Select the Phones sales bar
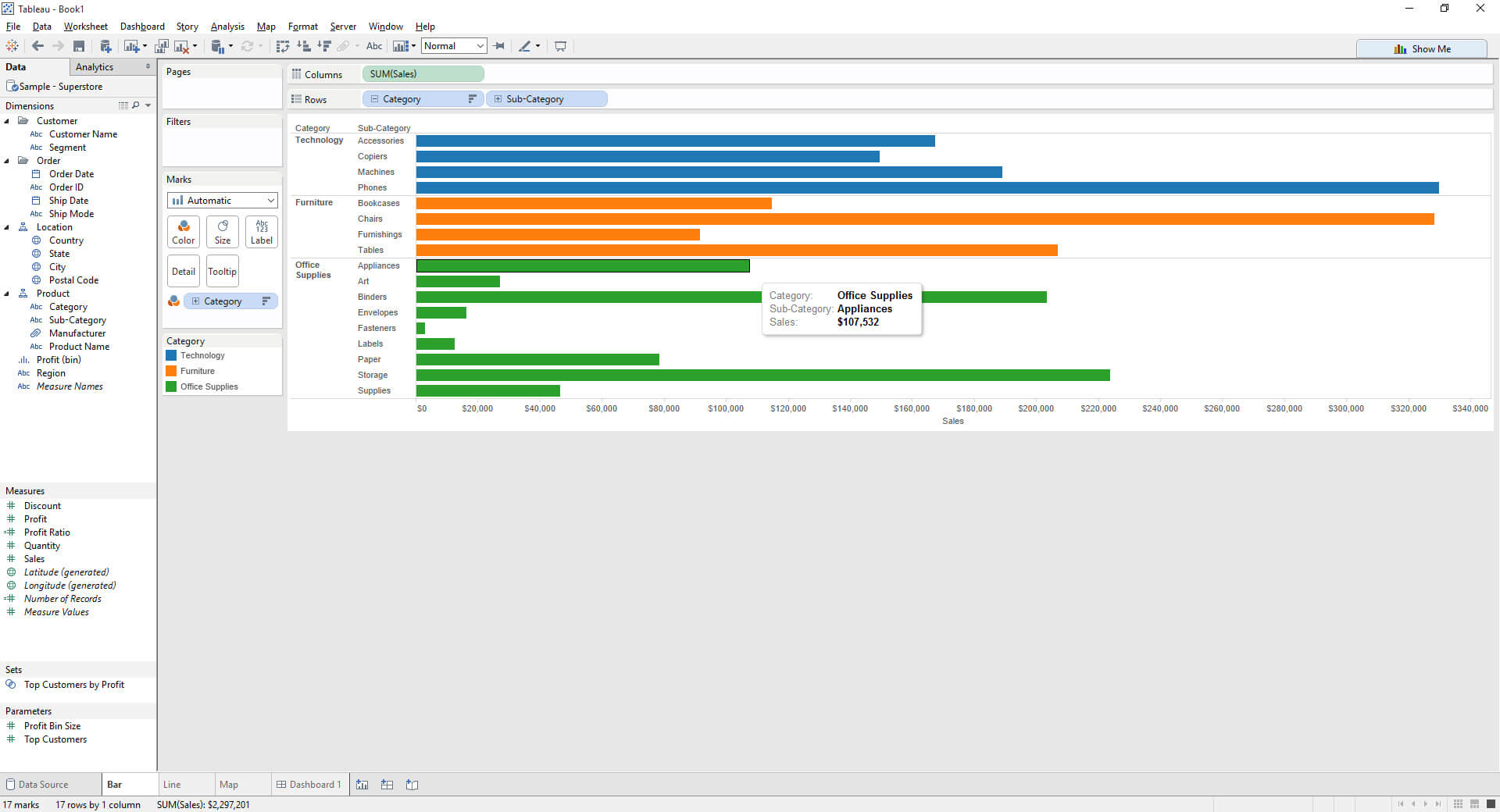This screenshot has width=1500, height=812. [927, 187]
